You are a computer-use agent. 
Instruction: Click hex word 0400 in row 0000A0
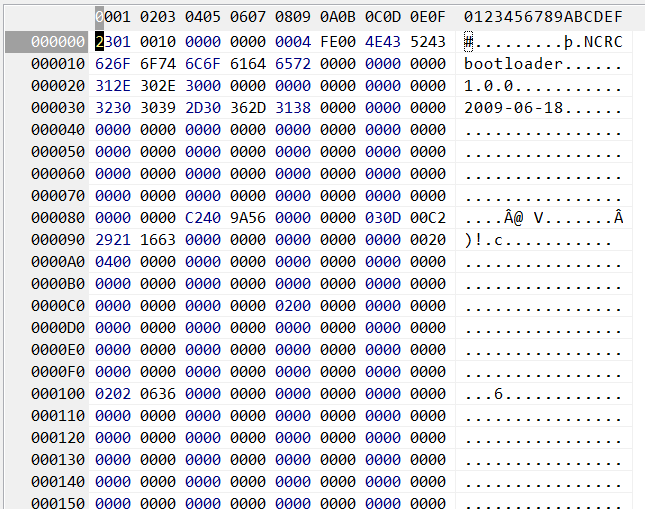113,262
